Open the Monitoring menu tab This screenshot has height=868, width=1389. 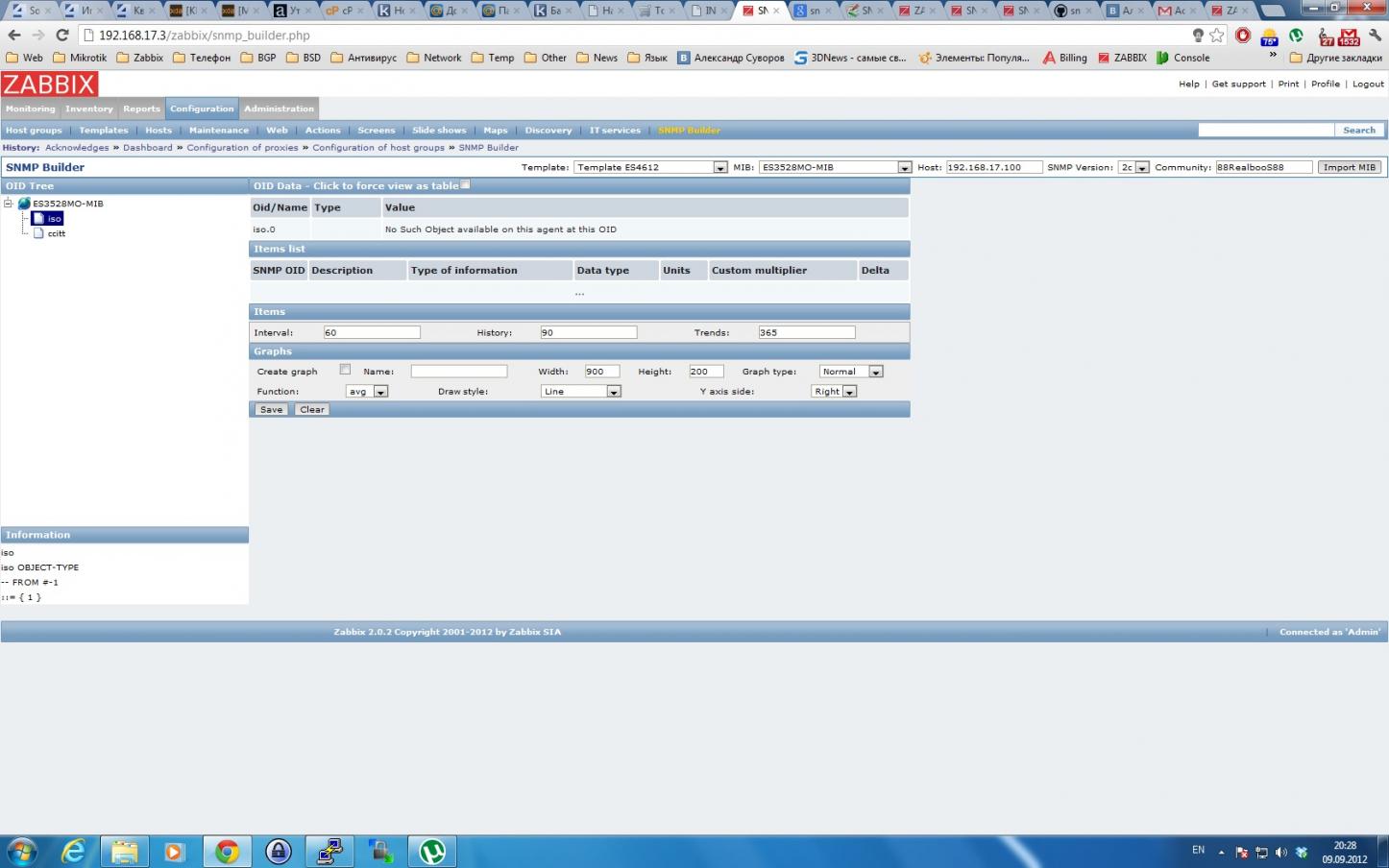coord(31,108)
